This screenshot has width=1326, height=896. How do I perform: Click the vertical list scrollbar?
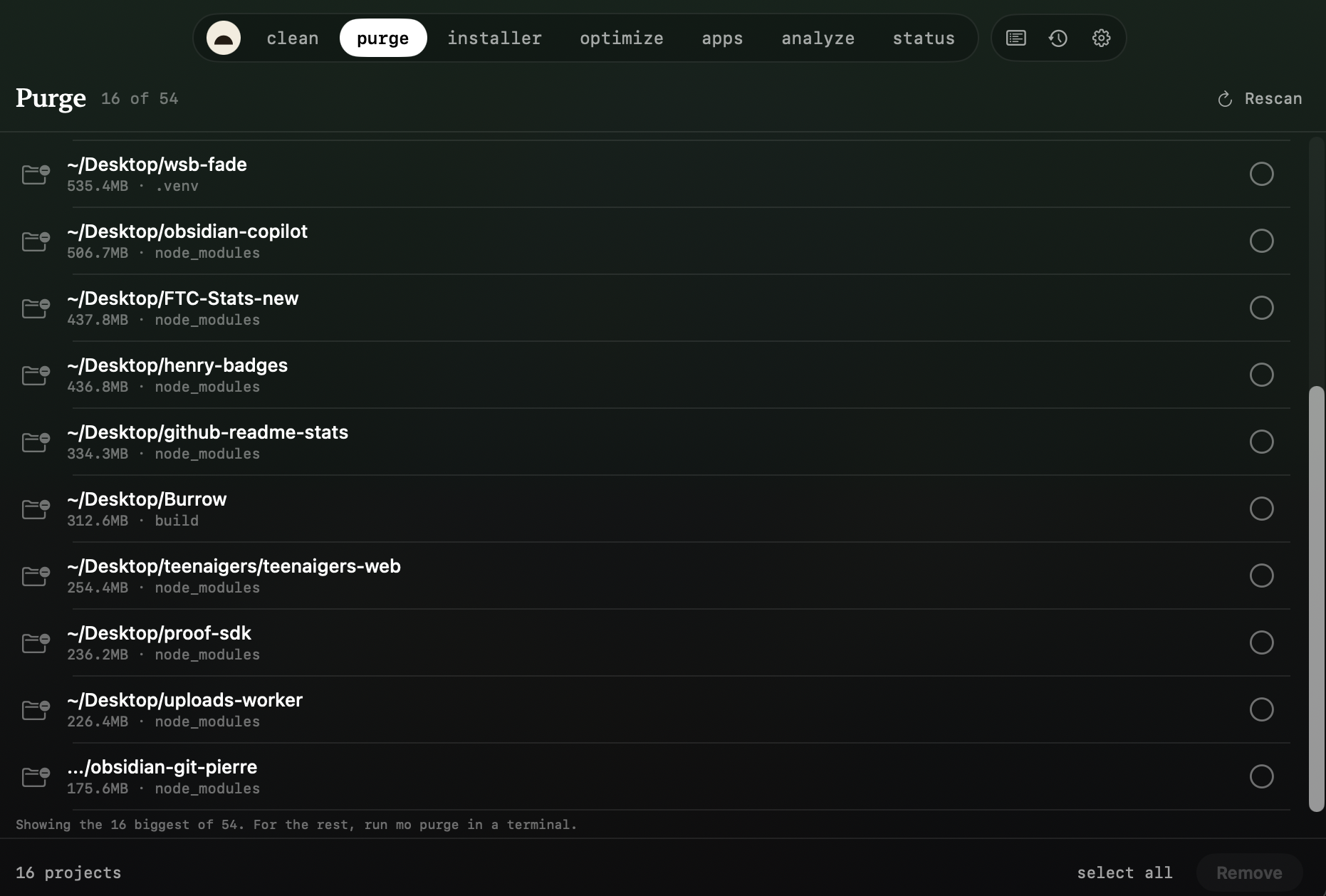(1316, 598)
